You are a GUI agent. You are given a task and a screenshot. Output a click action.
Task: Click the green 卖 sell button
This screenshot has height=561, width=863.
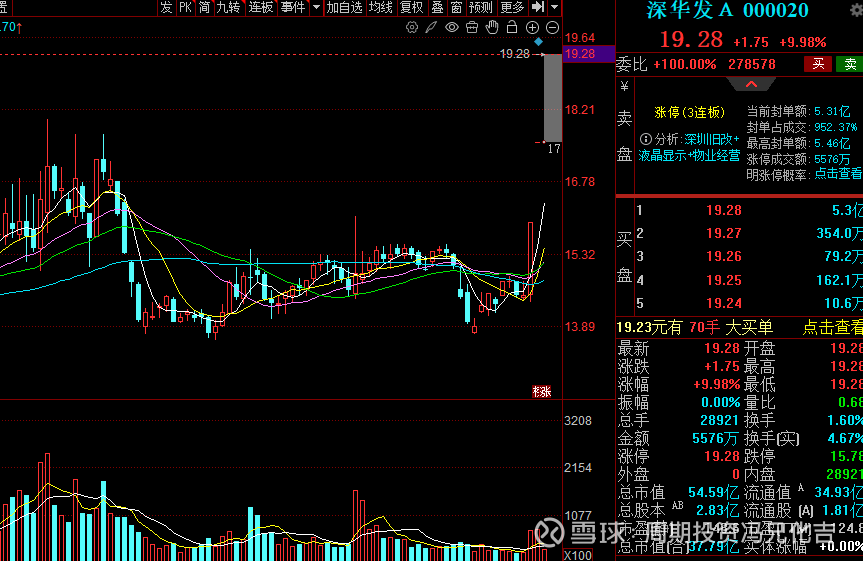[850, 64]
